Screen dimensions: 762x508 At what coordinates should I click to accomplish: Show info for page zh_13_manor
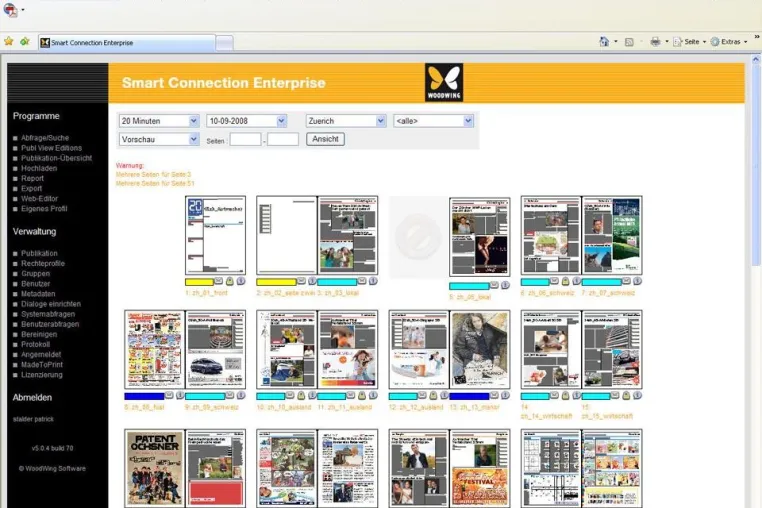tap(505, 395)
